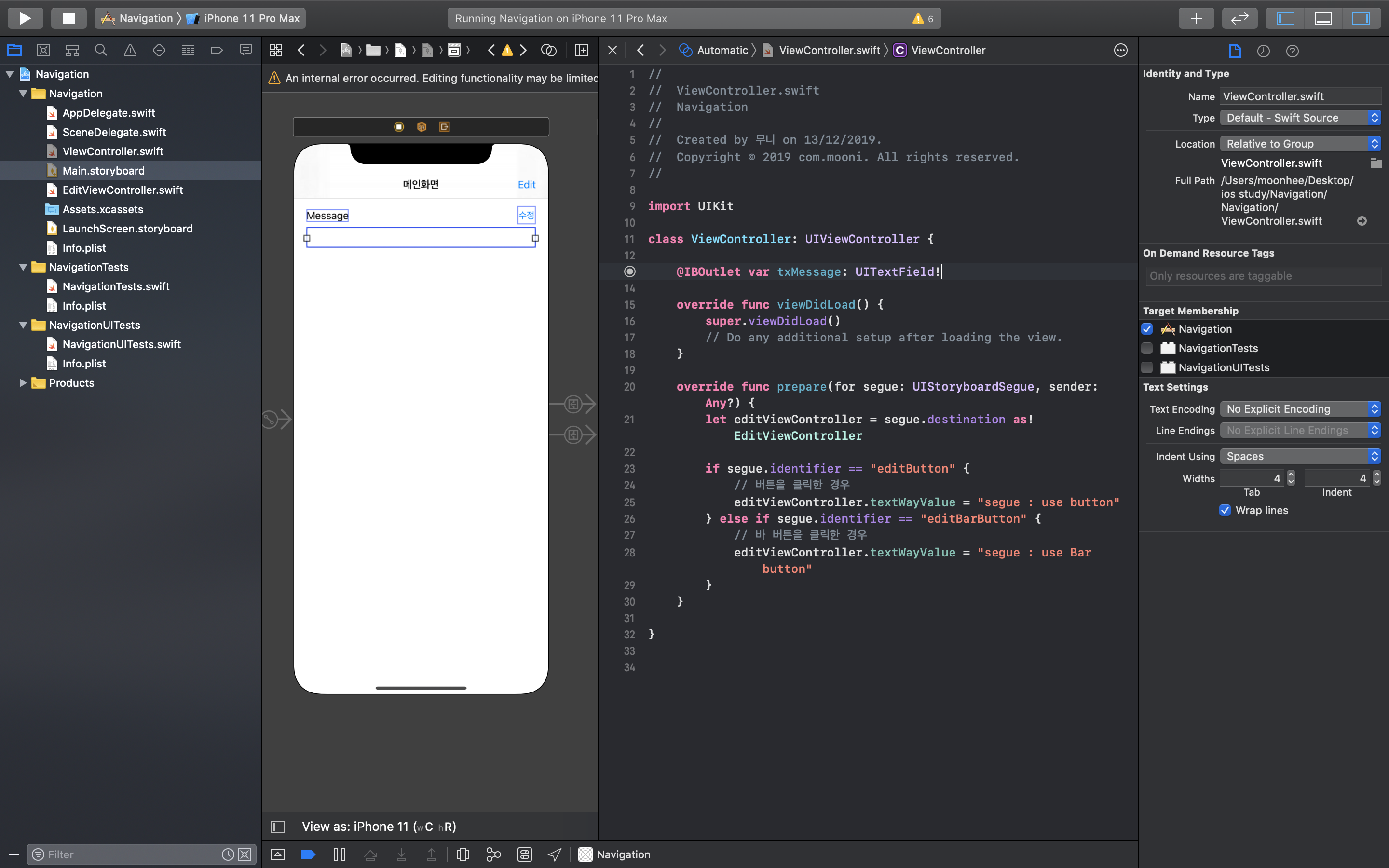This screenshot has width=1389, height=868.
Task: Open the Find navigator search icon
Action: (x=100, y=51)
